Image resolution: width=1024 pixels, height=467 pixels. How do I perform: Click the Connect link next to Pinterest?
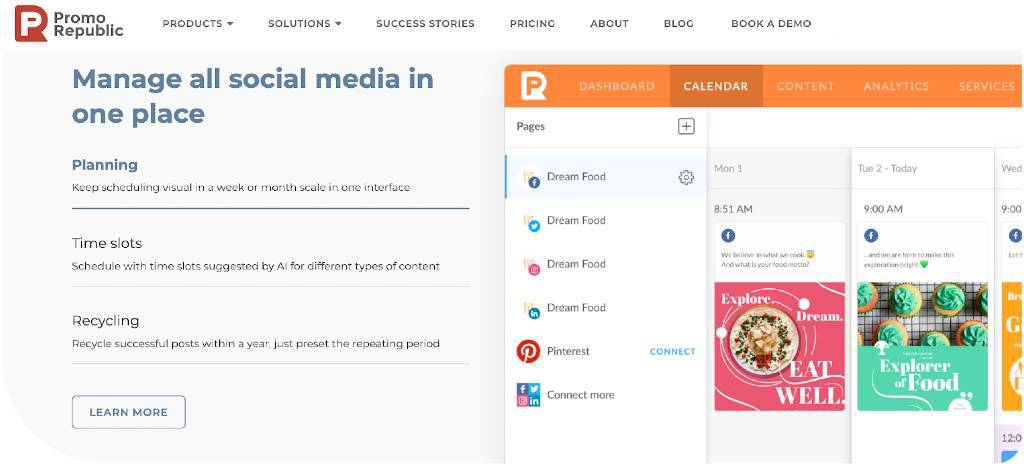(673, 351)
